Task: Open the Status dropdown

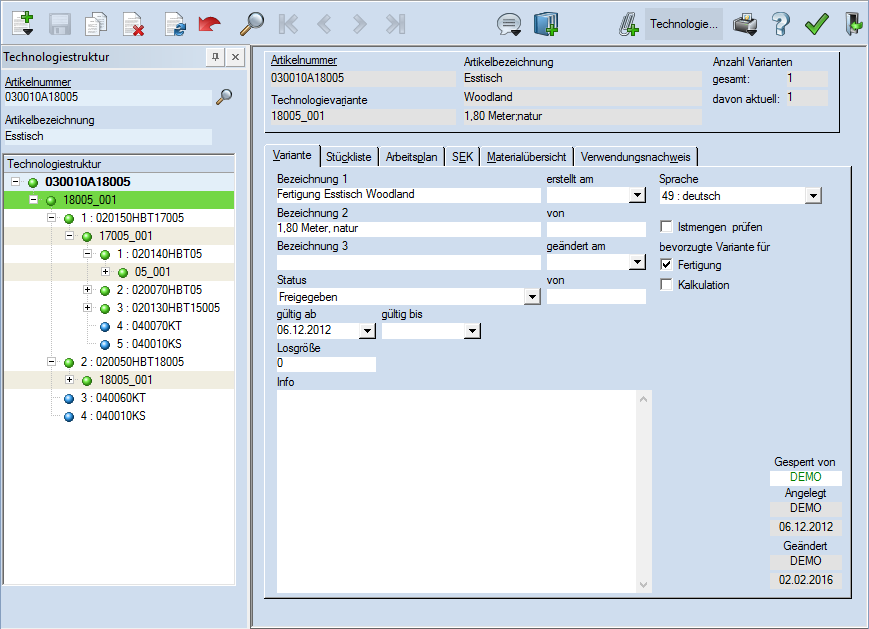Action: tap(531, 297)
